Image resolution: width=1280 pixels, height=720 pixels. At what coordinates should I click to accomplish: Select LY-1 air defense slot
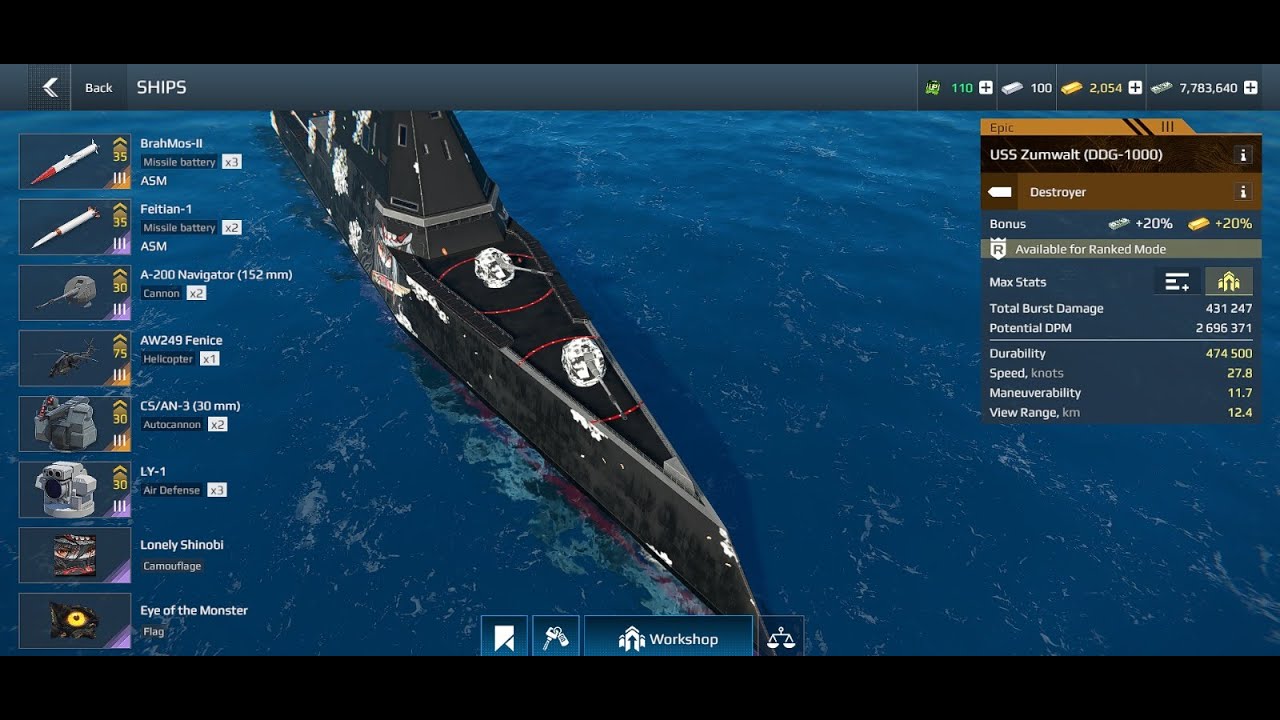[75, 490]
